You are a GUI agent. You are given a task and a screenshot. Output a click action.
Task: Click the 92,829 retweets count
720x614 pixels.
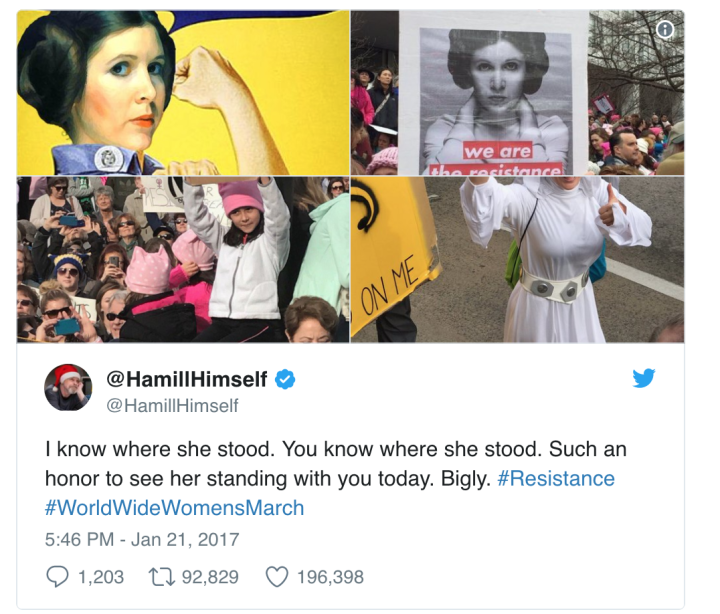click(210, 577)
